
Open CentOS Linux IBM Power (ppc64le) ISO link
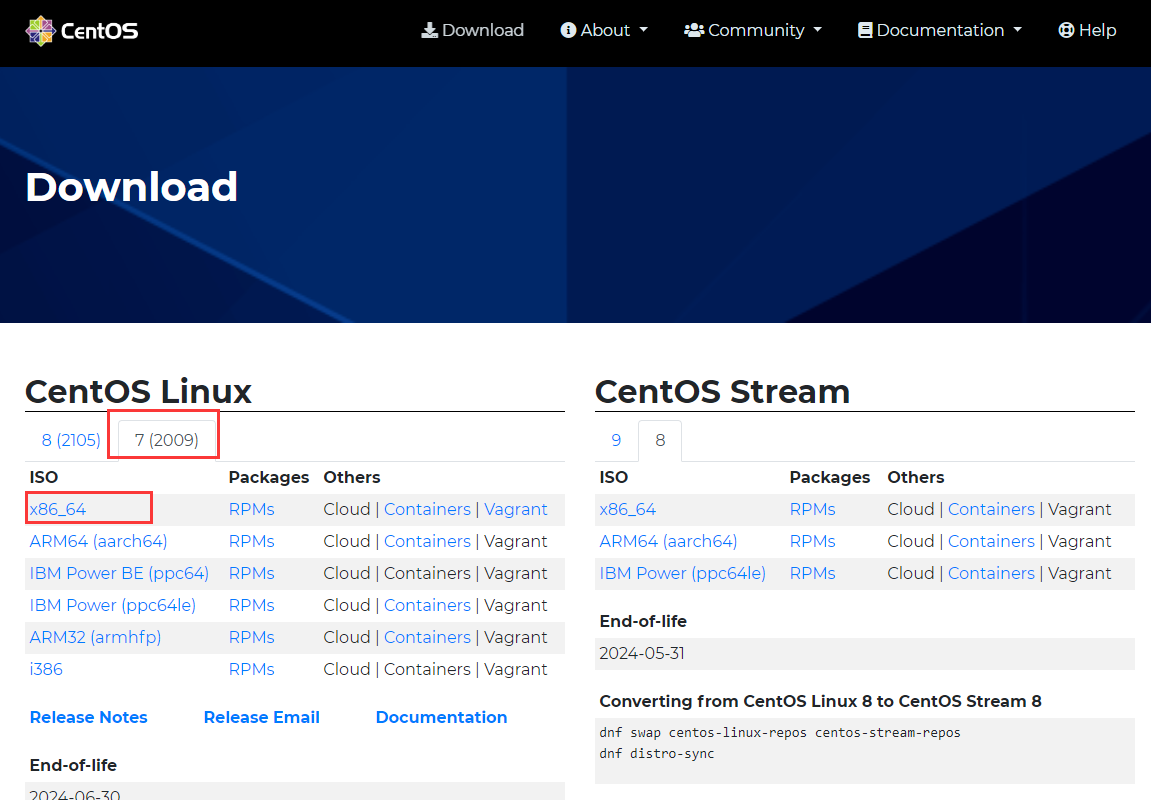112,606
